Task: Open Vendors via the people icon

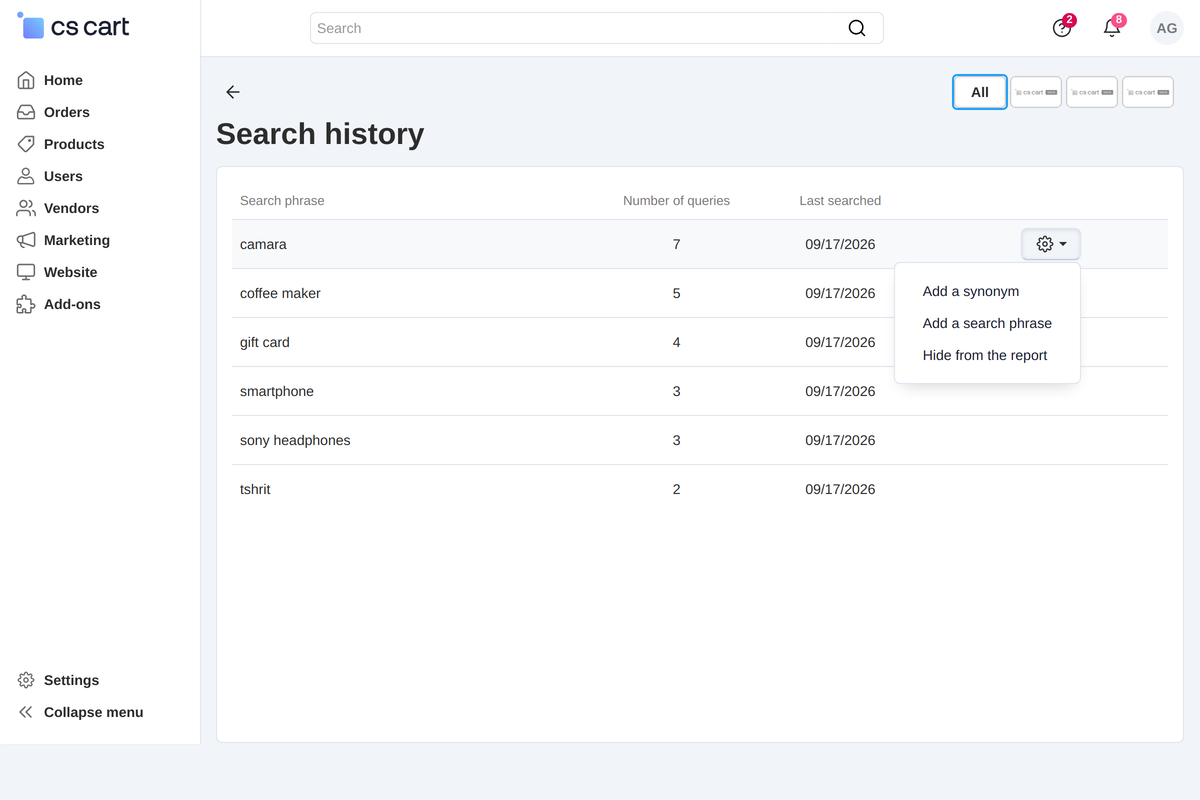Action: point(26,208)
